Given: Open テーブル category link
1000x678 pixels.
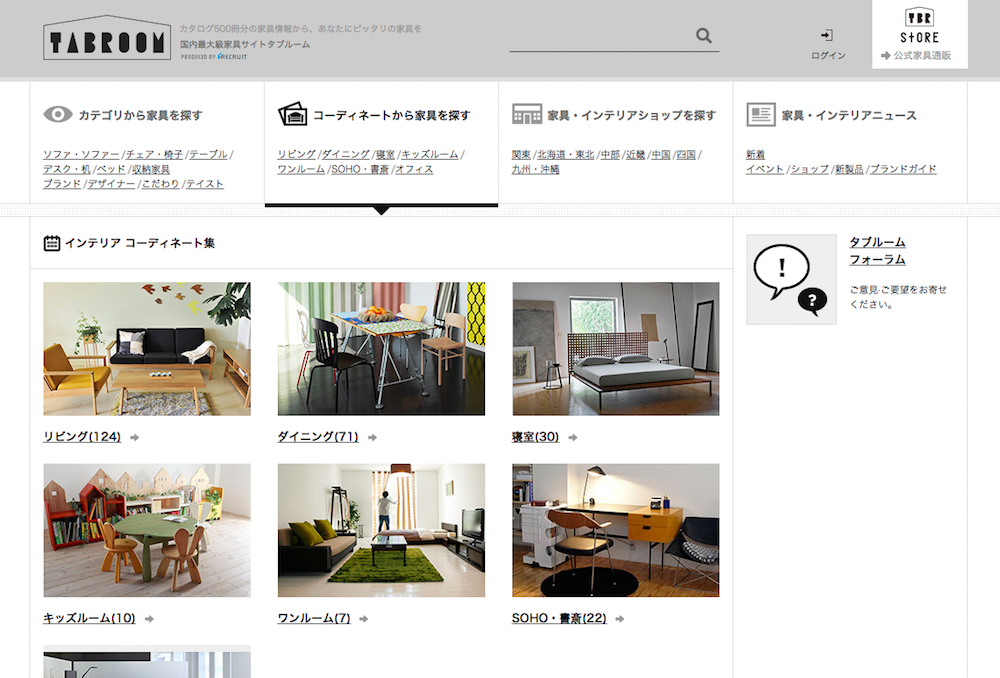Looking at the screenshot, I should coord(208,154).
